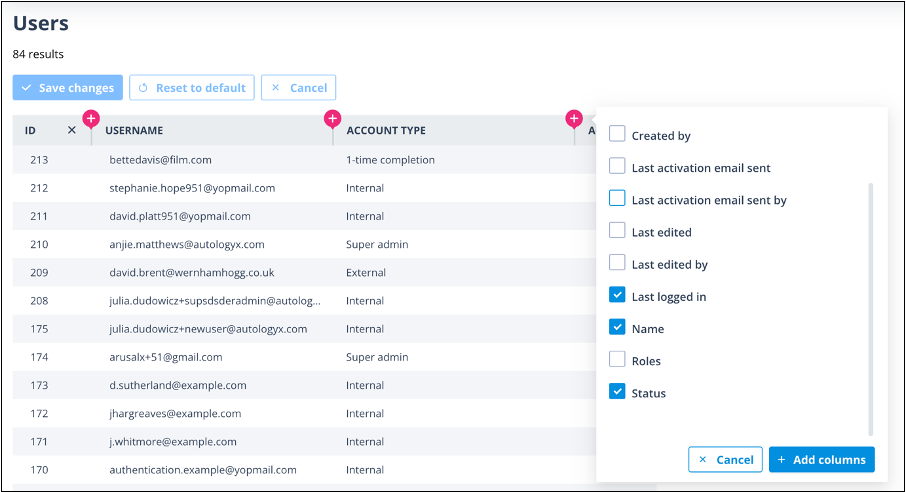The width and height of the screenshot is (906, 492).
Task: Click jhargreaves@example.com username
Action: [176, 414]
